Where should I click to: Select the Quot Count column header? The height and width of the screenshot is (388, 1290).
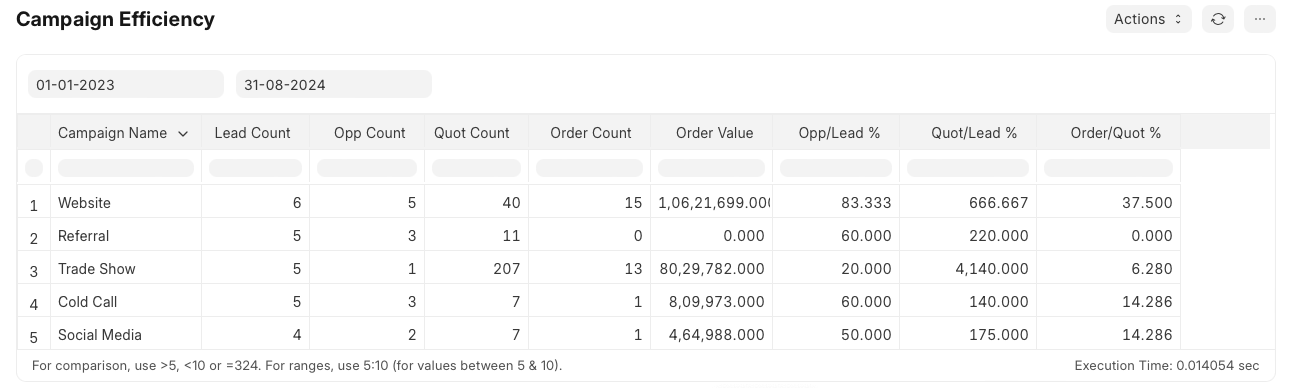click(x=472, y=133)
